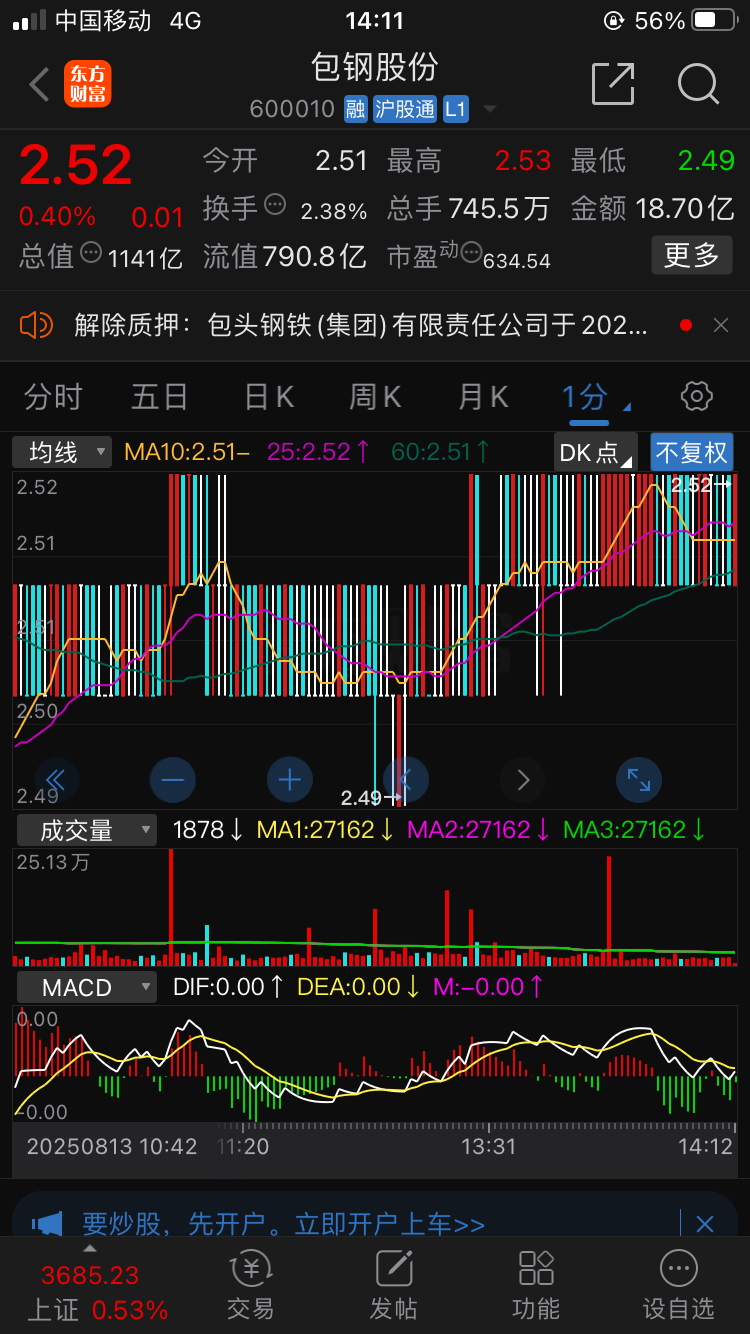Viewport: 750px width, 1334px height.
Task: Open the chart settings gear icon
Action: point(696,396)
